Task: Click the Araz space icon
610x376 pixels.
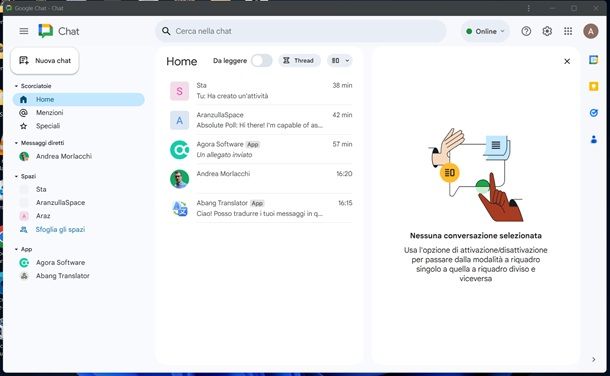Action: click(x=24, y=216)
